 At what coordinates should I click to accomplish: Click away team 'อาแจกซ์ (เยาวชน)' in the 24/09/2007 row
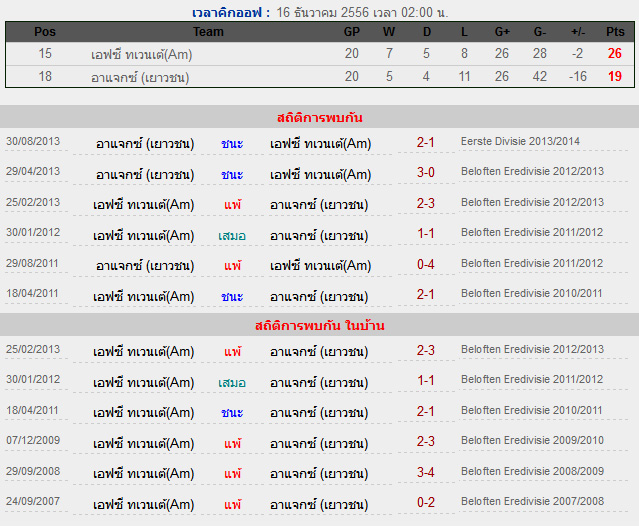tap(319, 504)
